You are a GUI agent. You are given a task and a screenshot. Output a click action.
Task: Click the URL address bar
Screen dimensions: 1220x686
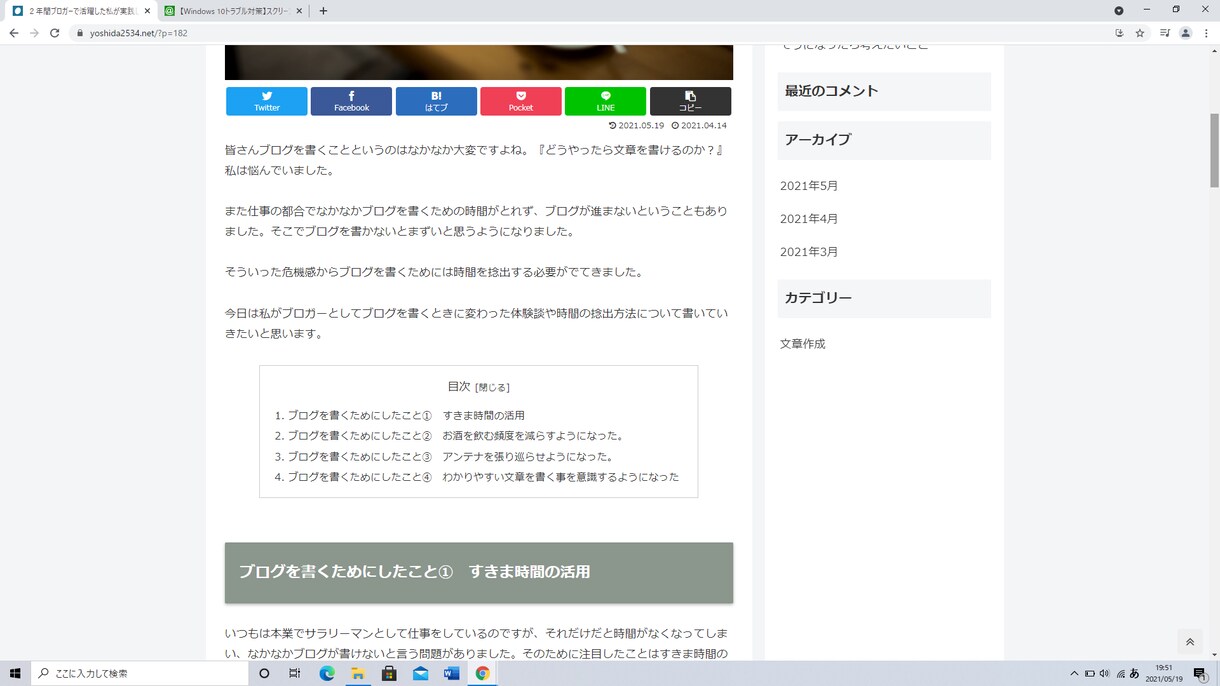click(x=590, y=33)
